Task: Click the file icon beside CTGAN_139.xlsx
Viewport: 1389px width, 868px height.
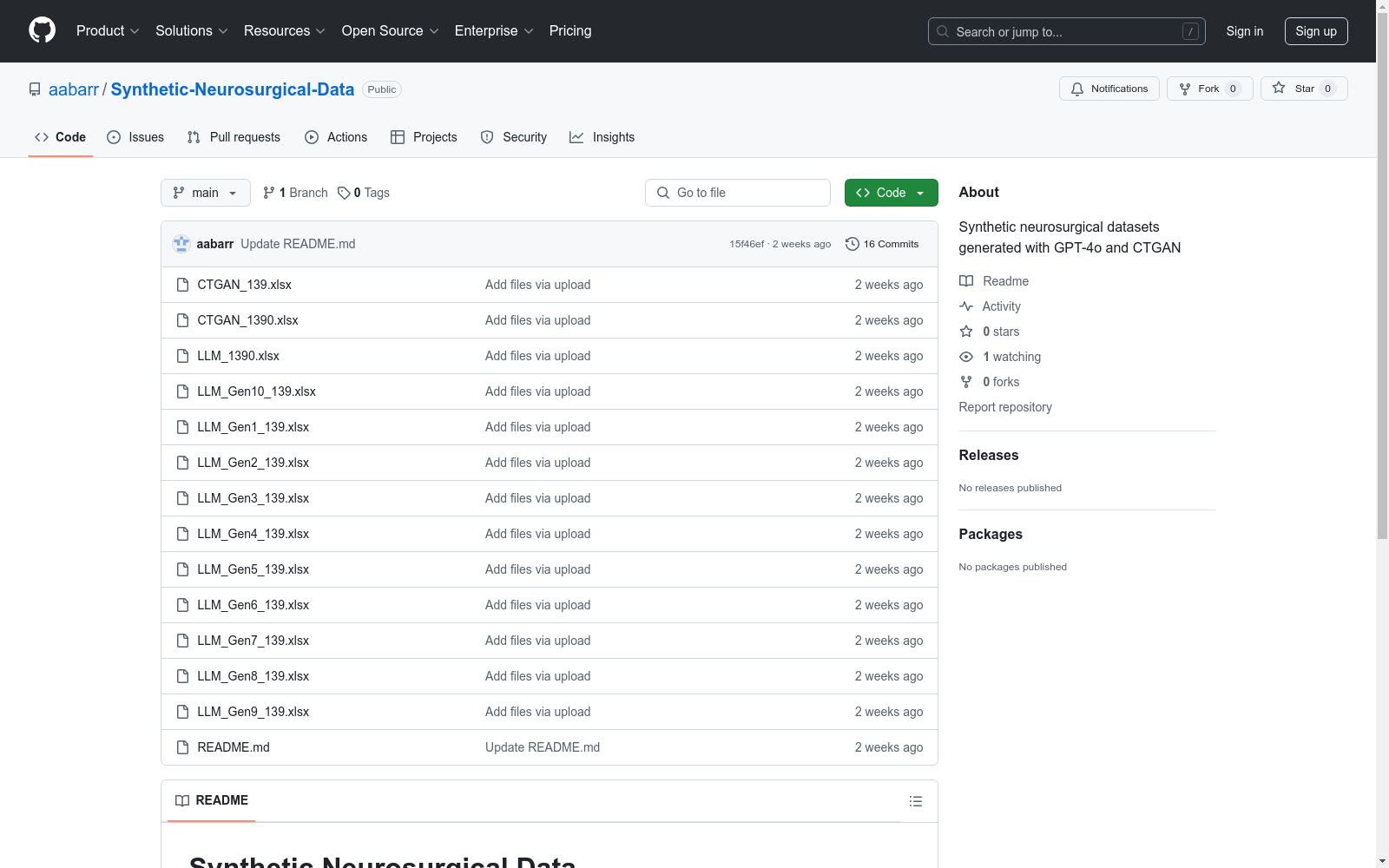Action: [182, 285]
